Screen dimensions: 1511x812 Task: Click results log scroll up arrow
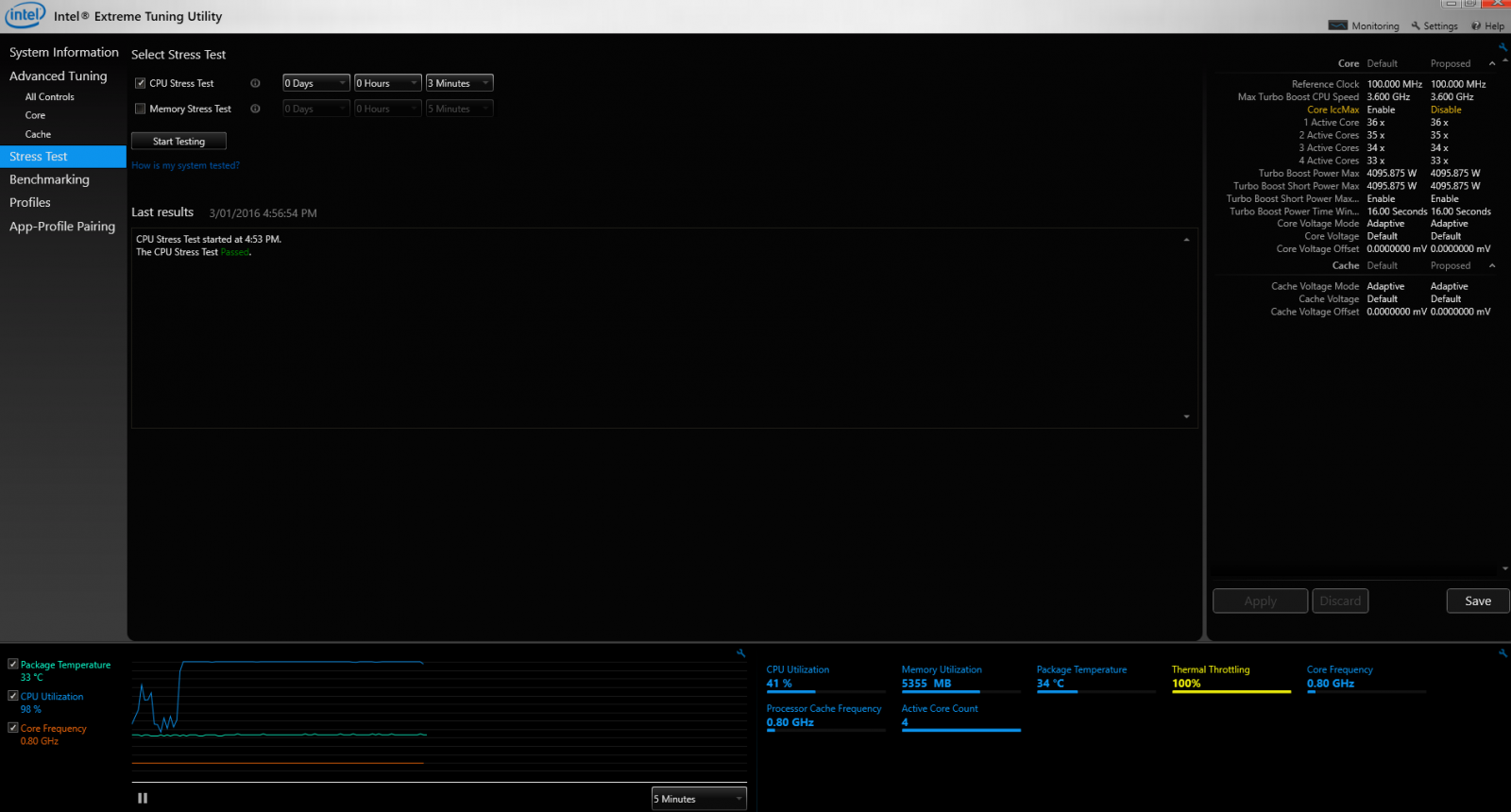pos(1186,240)
